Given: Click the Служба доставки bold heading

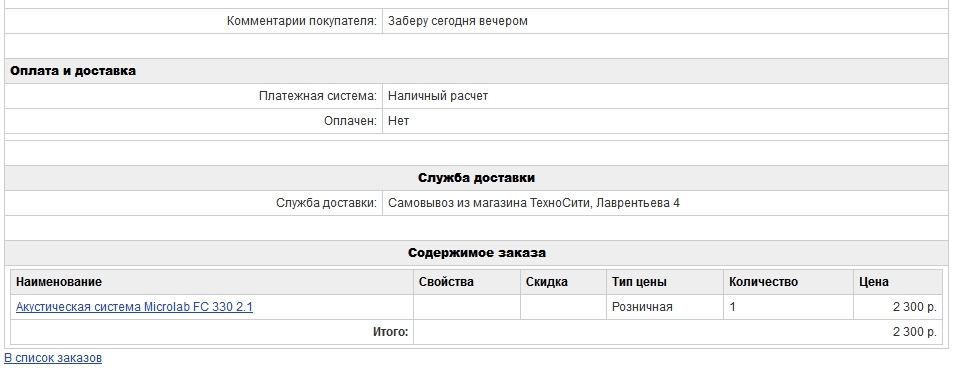Looking at the screenshot, I should coord(476,178).
